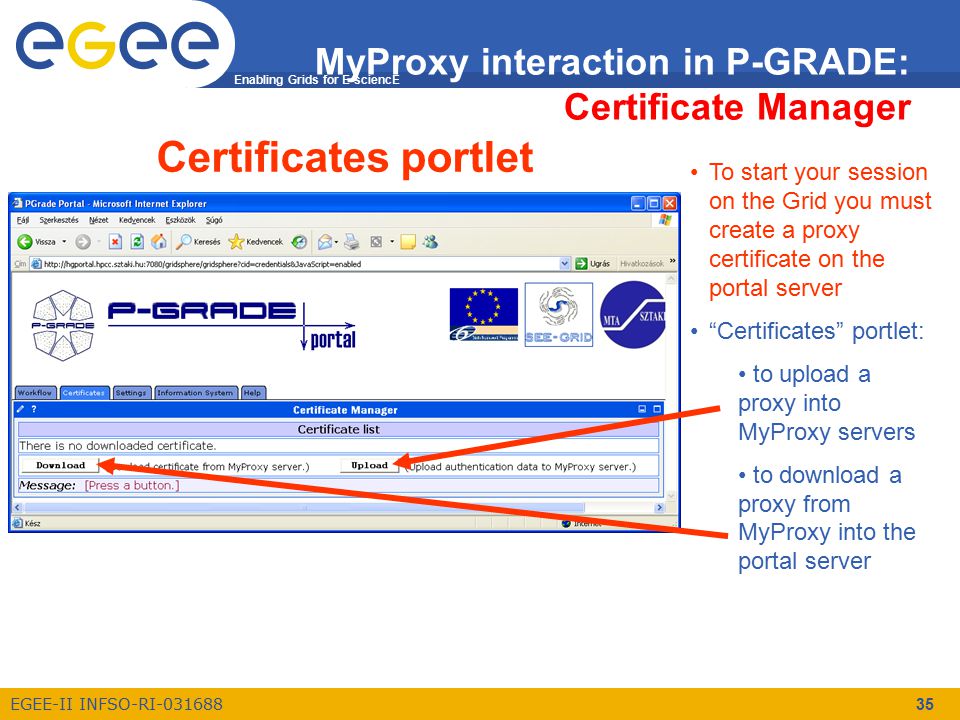Open the Eszközök menu
960x720 pixels.
[180, 220]
